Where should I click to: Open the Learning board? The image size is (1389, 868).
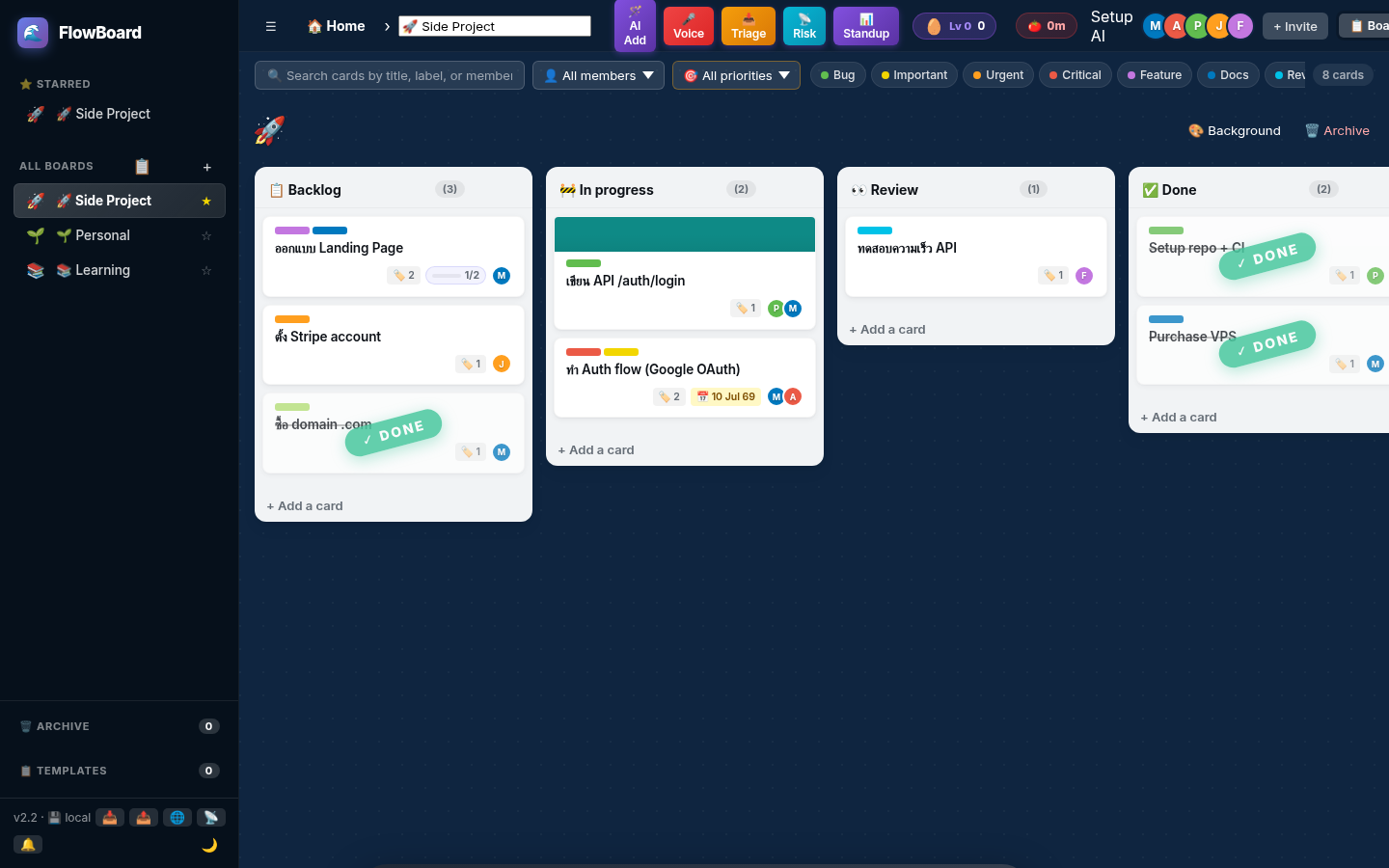(120, 270)
